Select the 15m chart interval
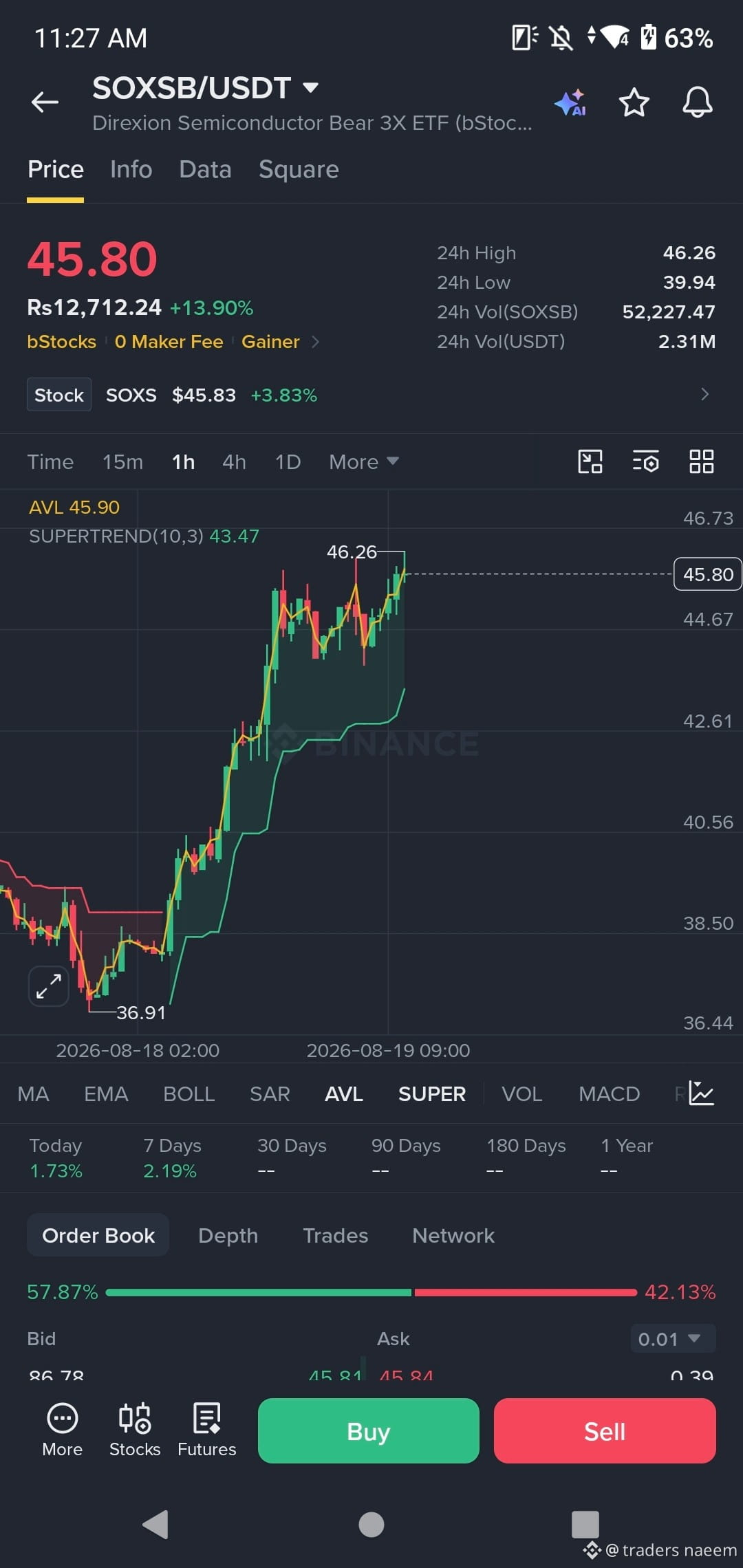Image resolution: width=743 pixels, height=1568 pixels. pos(123,461)
